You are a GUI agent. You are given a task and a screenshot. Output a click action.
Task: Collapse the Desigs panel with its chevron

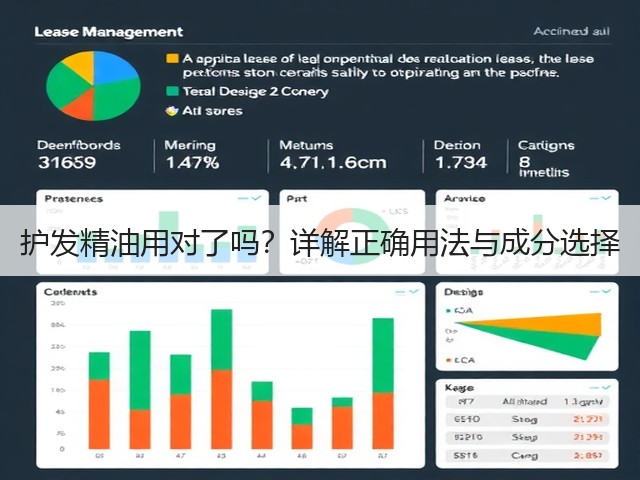click(606, 291)
